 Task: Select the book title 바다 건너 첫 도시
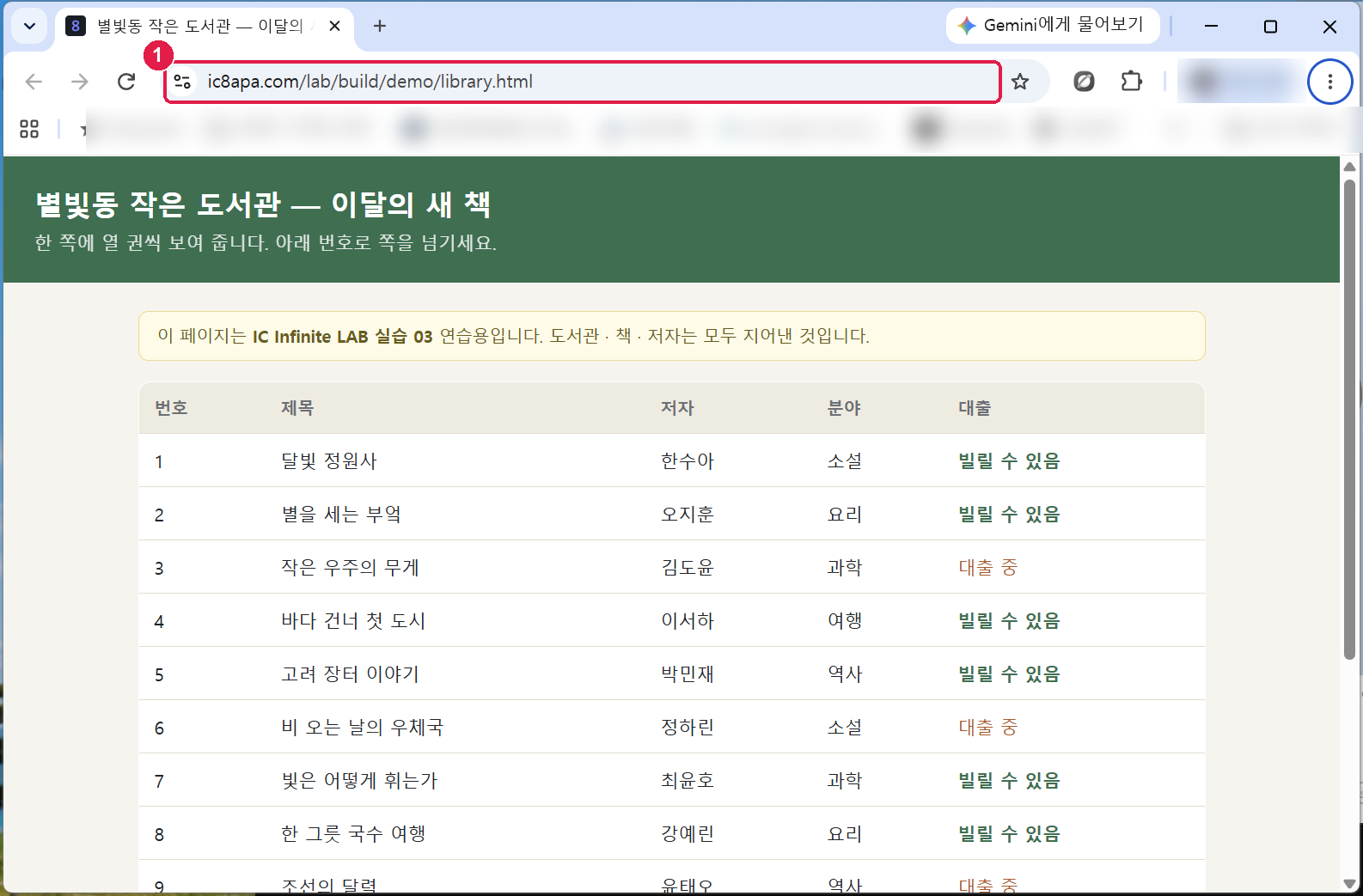[353, 621]
